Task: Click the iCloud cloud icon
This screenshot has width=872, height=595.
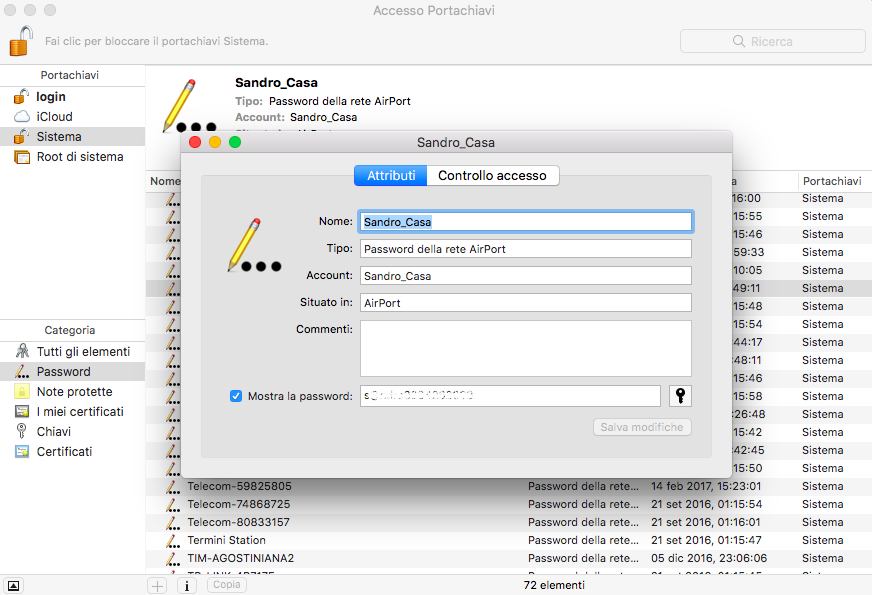Action: [x=22, y=117]
